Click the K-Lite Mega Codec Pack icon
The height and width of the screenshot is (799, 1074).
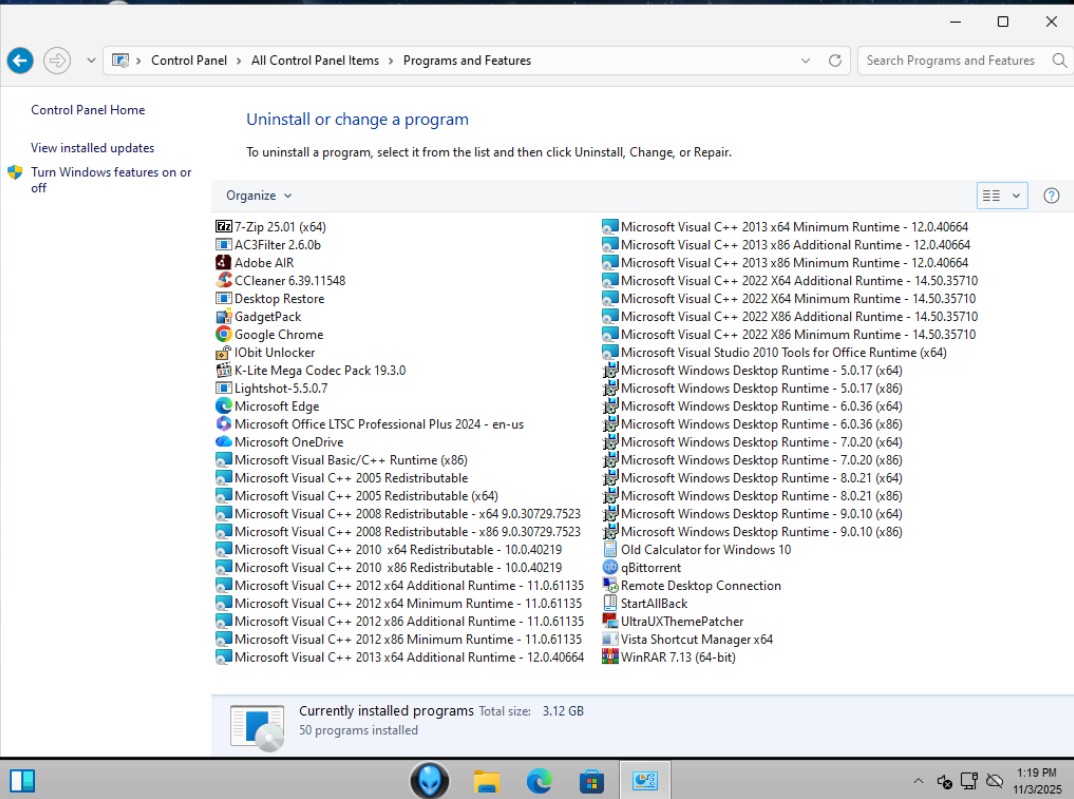tap(223, 370)
